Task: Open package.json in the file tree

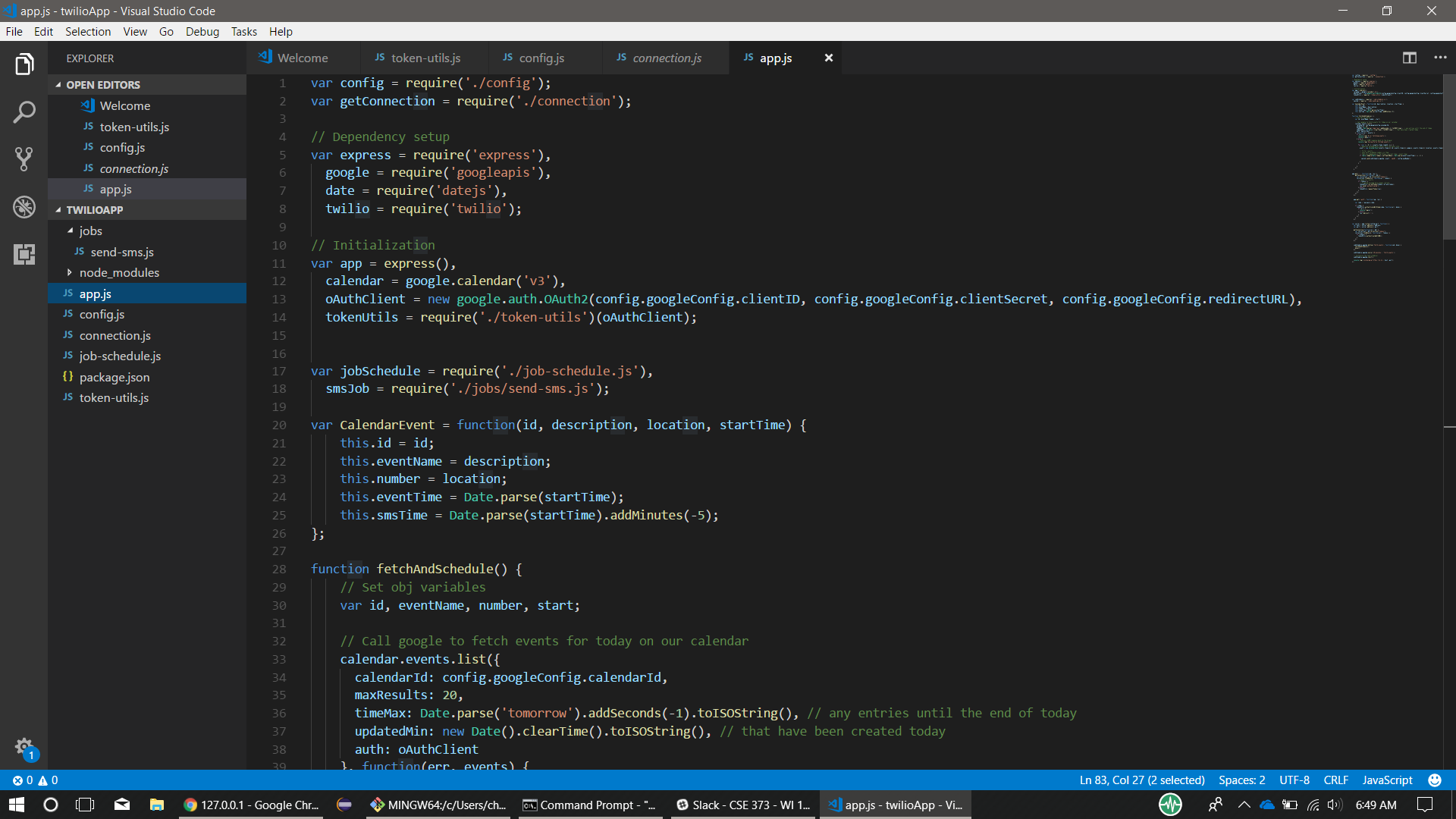Action: [114, 377]
